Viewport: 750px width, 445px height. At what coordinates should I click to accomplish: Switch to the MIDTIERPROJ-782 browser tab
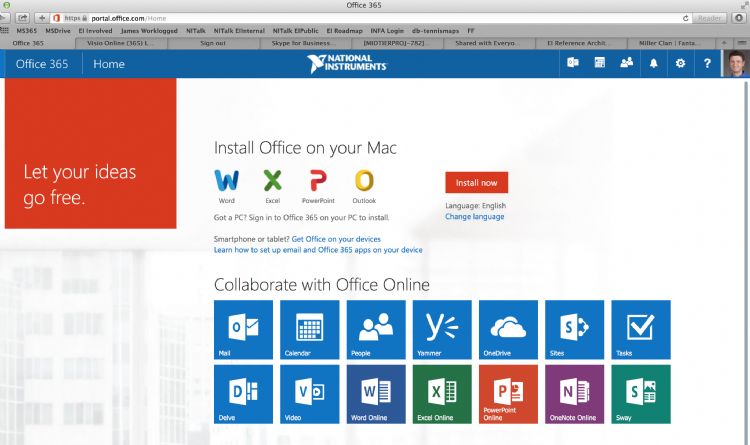tap(397, 43)
